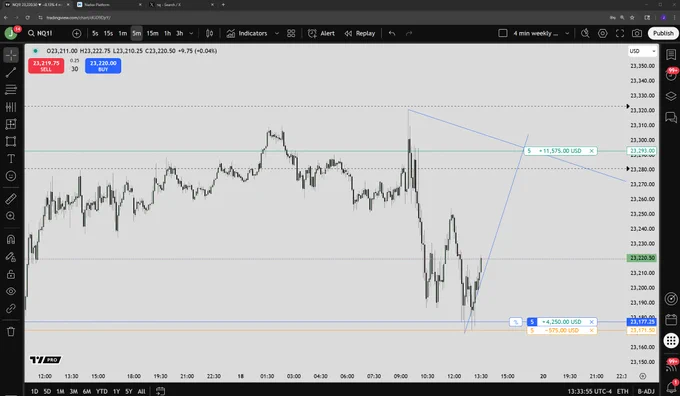Select the Text annotation tool
Viewport: 680px width, 396px height.
pos(11,159)
